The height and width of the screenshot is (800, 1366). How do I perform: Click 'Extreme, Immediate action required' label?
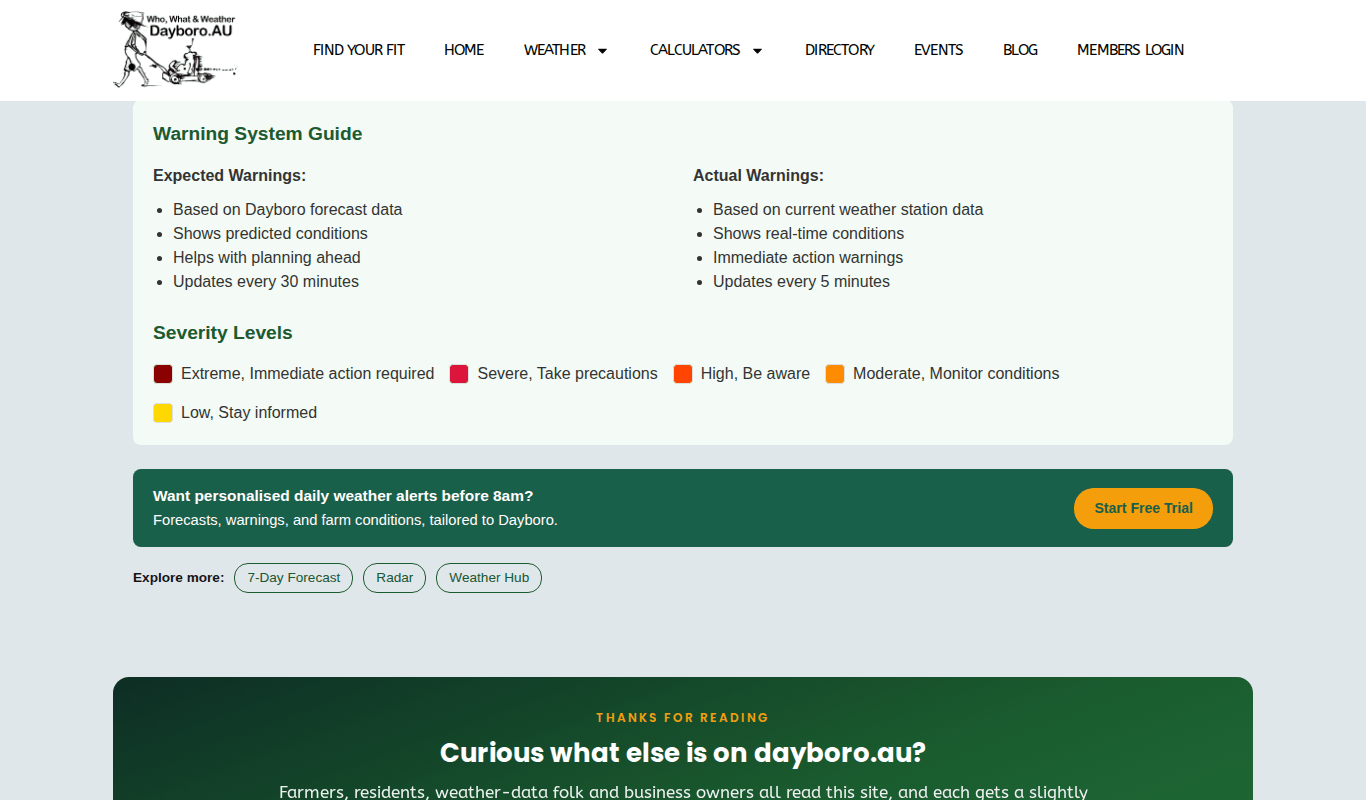click(x=308, y=374)
